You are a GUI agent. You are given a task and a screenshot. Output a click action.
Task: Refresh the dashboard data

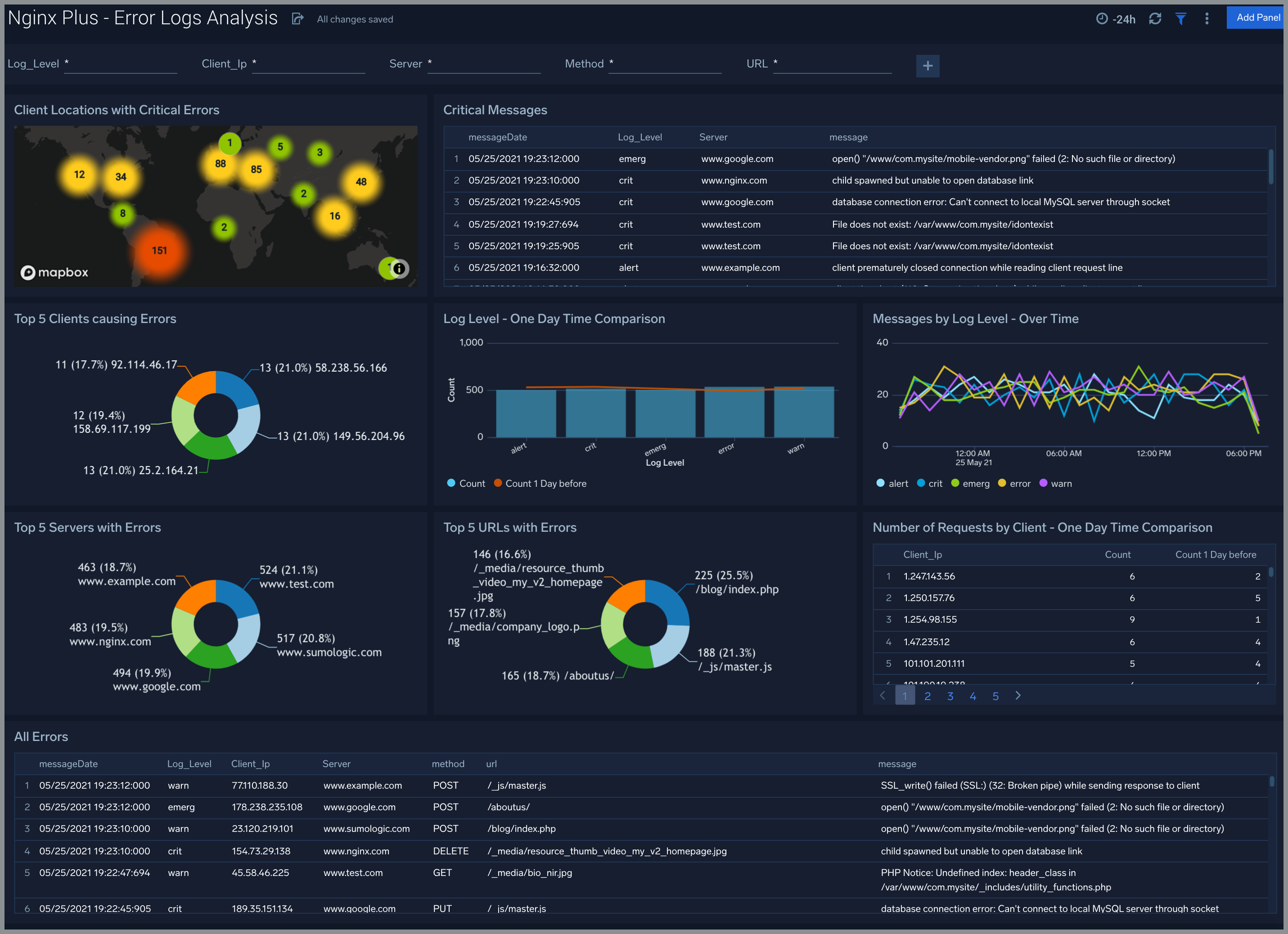[1156, 19]
